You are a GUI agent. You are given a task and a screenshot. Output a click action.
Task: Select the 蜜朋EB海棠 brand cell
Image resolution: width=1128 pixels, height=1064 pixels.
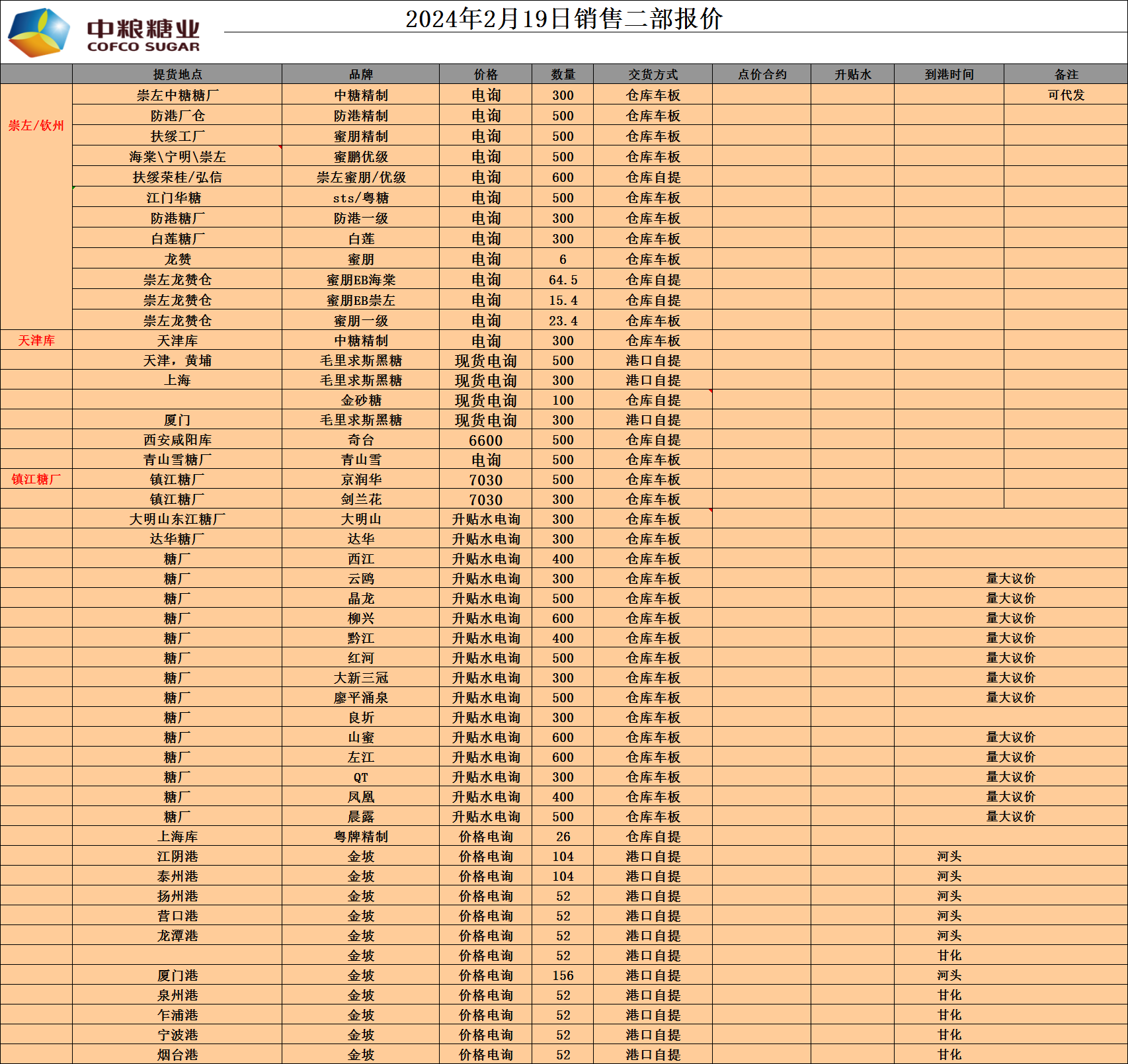(360, 280)
